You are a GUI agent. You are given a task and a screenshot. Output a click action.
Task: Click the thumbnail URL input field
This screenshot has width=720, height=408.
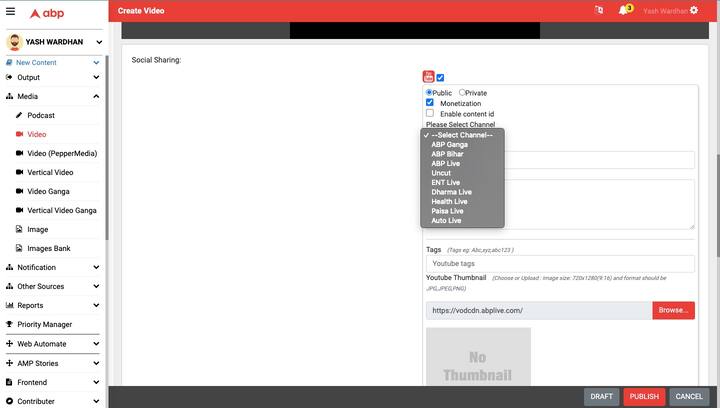tap(539, 310)
